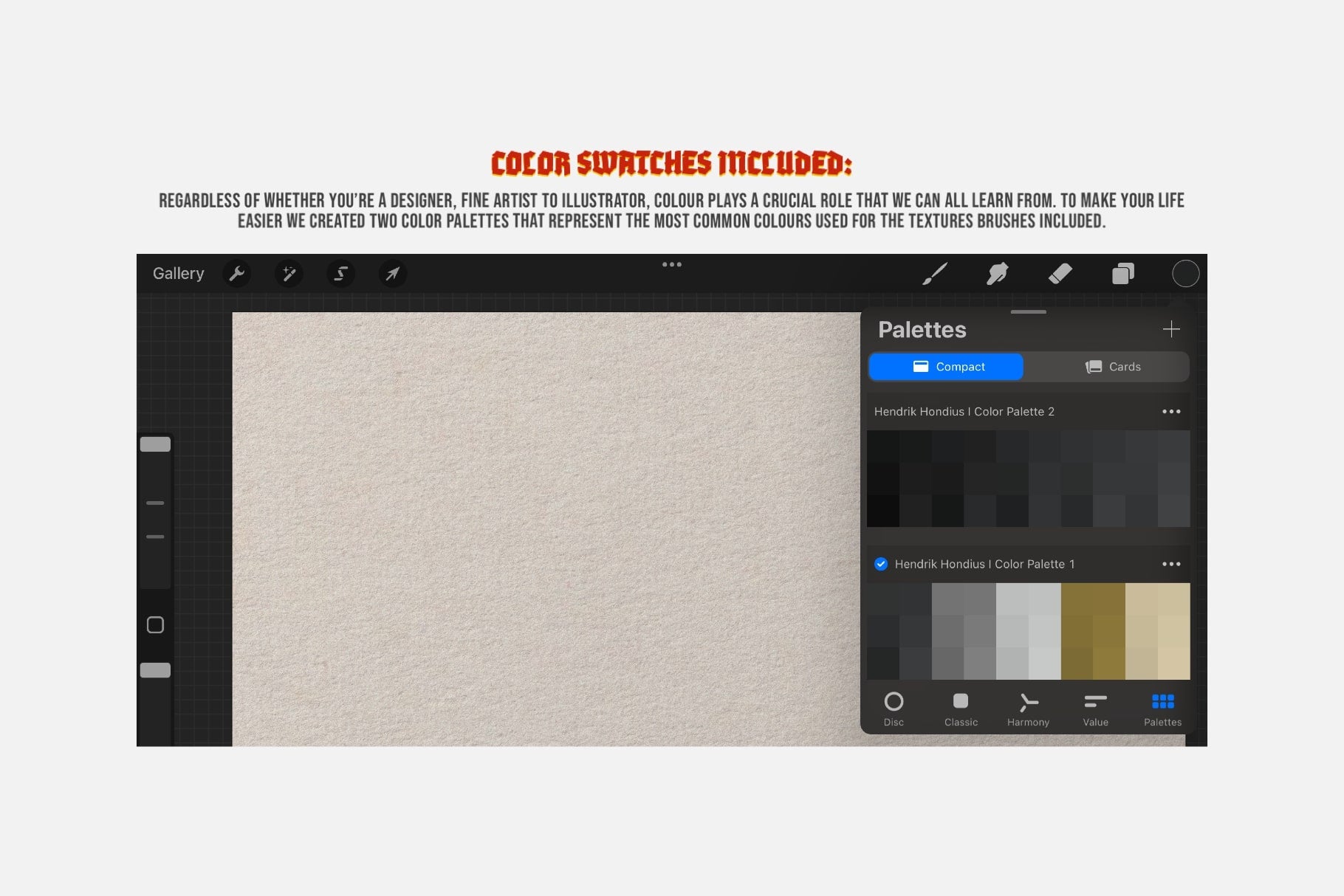Switch to the Disc color picker
1344x896 pixels.
tap(894, 707)
